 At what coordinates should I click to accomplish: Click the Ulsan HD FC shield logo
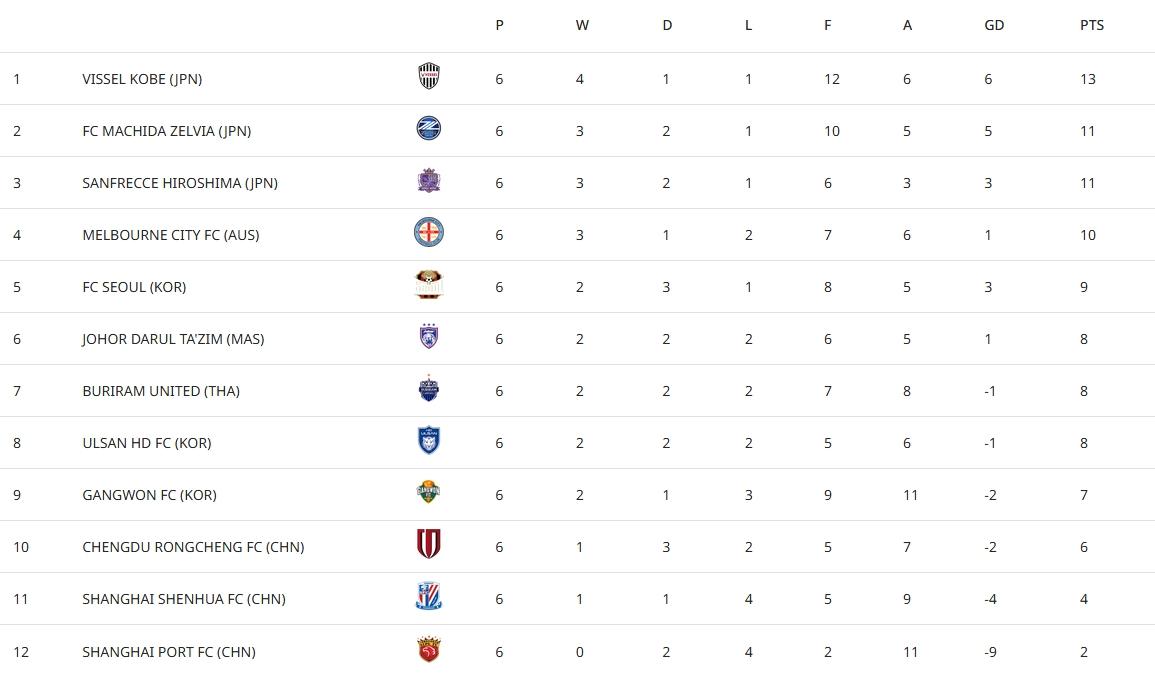(429, 441)
